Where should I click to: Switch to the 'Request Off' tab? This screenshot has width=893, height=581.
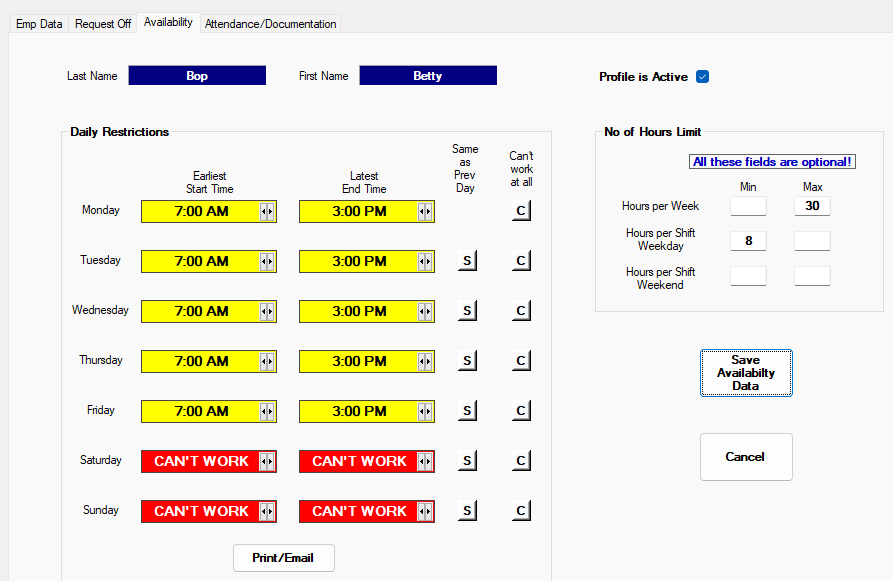102,23
